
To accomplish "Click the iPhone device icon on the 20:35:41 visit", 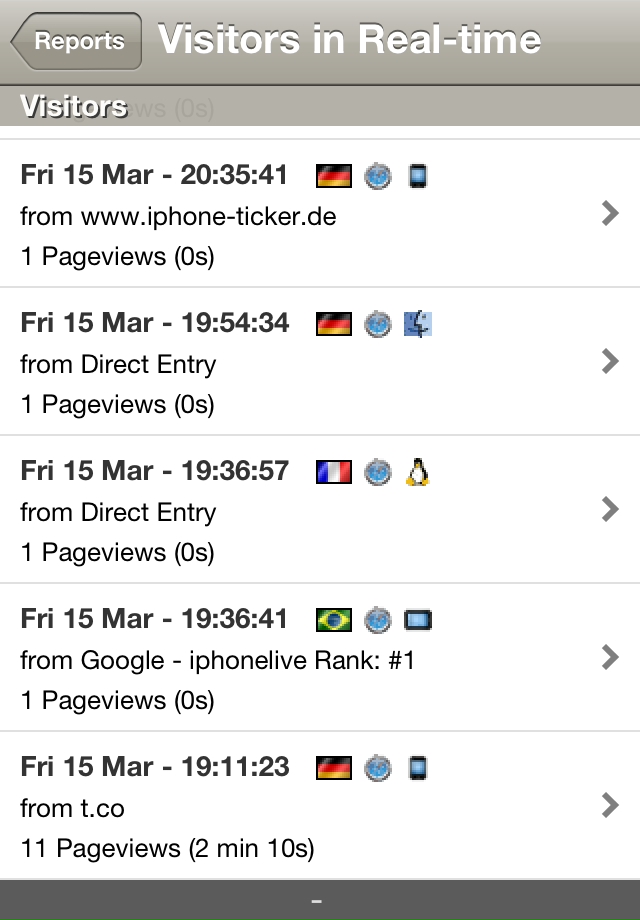I will pyautogui.click(x=418, y=176).
